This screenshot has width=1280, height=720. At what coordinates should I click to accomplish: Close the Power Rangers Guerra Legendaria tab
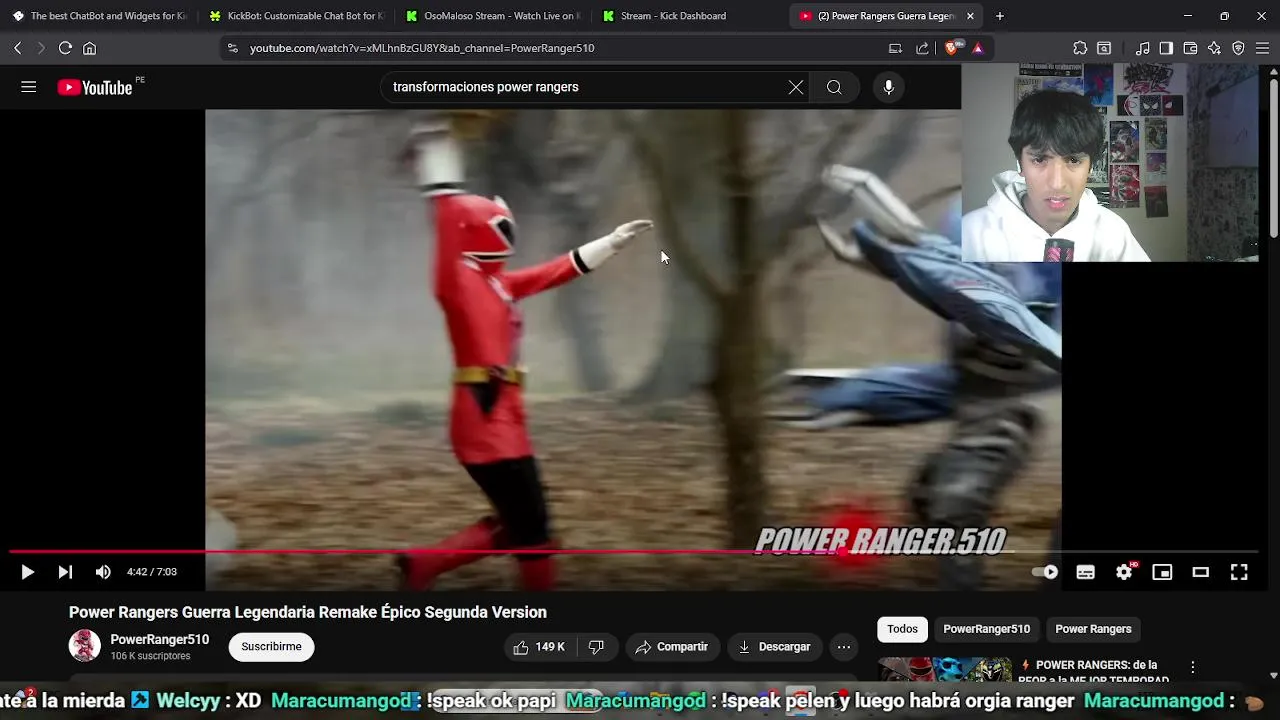[970, 16]
